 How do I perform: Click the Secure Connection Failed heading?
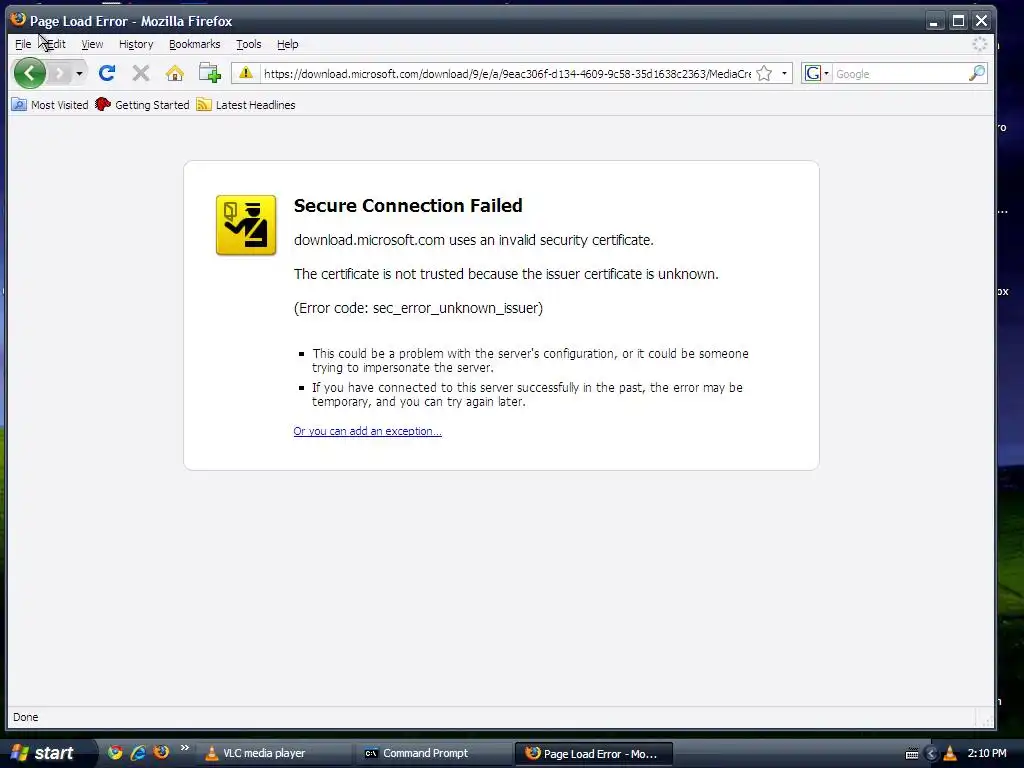[x=408, y=206]
